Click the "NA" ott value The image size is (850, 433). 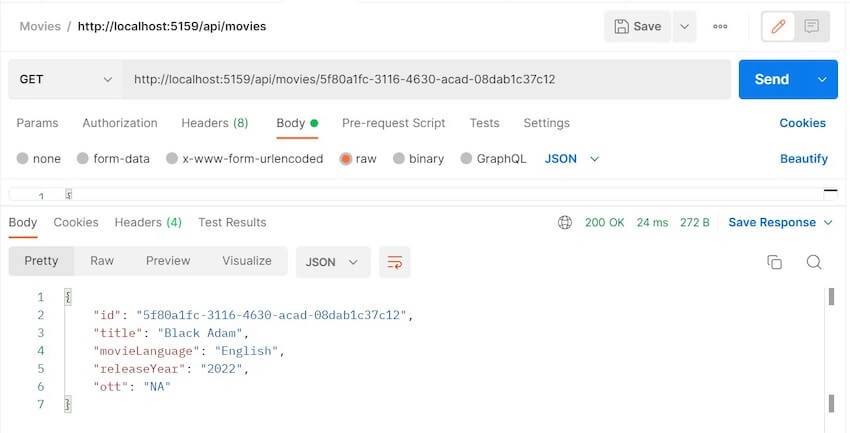click(x=157, y=386)
